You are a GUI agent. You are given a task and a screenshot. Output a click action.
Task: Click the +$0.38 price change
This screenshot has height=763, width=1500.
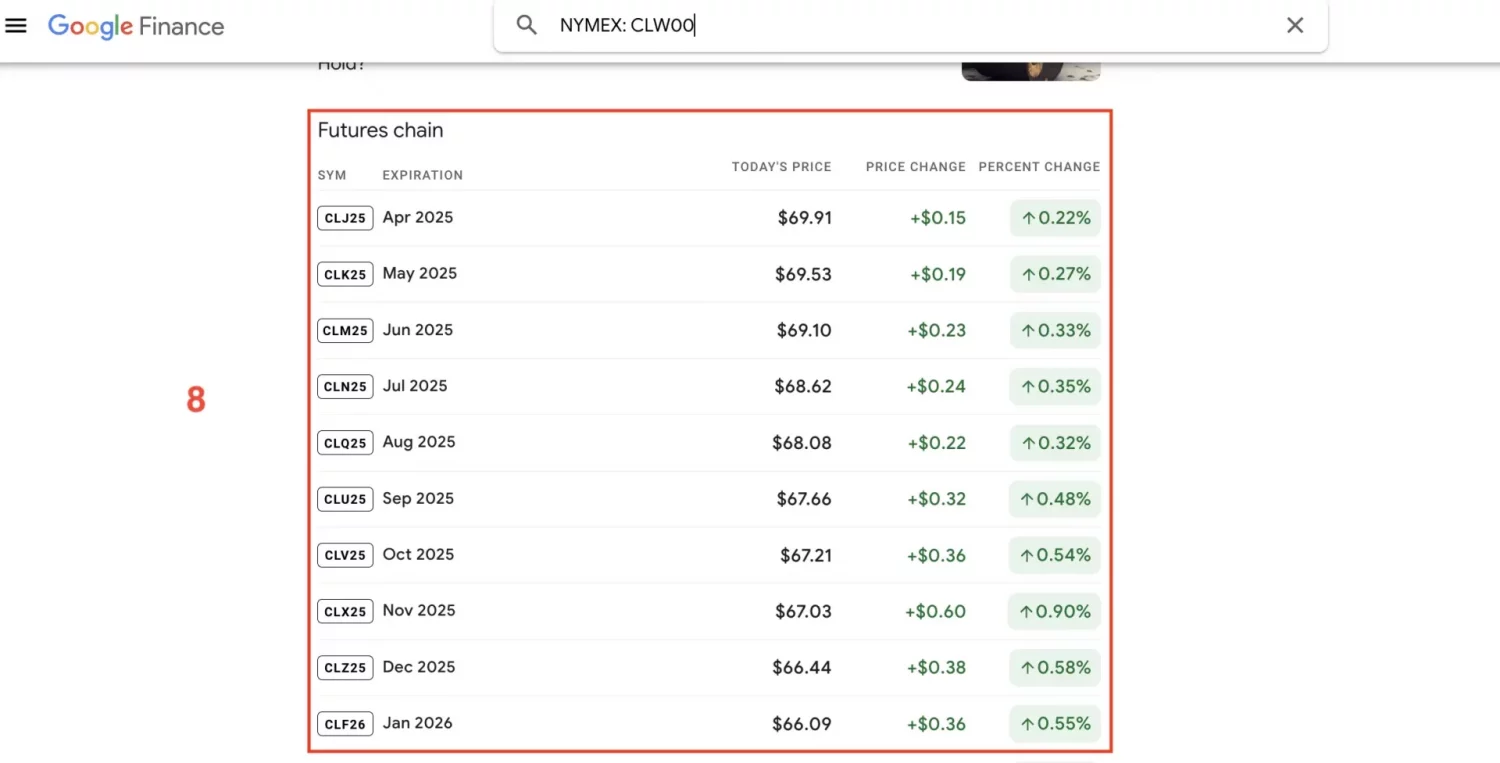tap(936, 667)
